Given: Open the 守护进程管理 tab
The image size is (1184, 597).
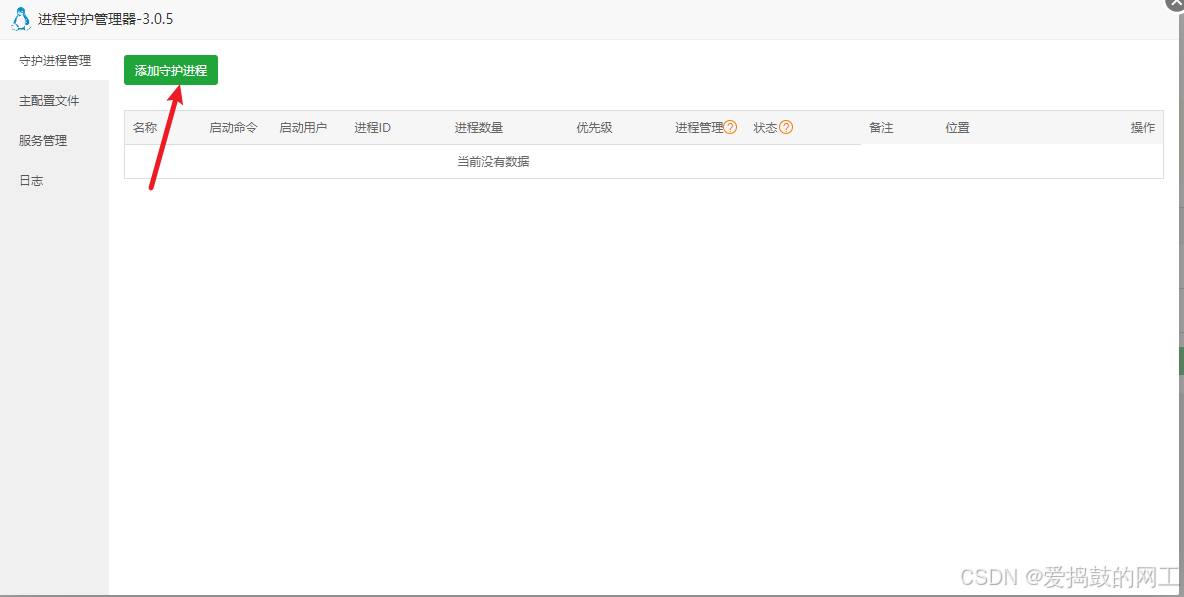Looking at the screenshot, I should point(54,60).
